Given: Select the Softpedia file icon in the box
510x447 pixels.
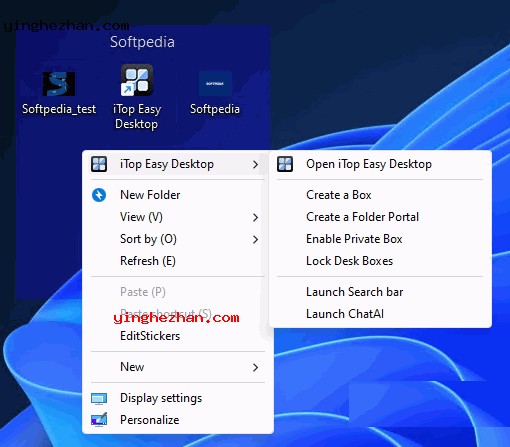Looking at the screenshot, I should point(215,83).
